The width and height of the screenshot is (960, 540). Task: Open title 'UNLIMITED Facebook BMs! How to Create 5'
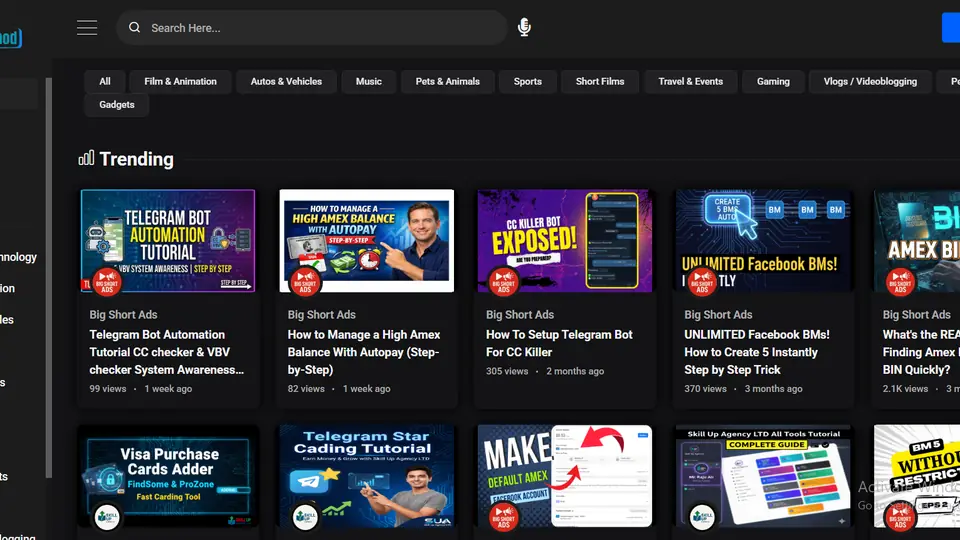(x=757, y=352)
